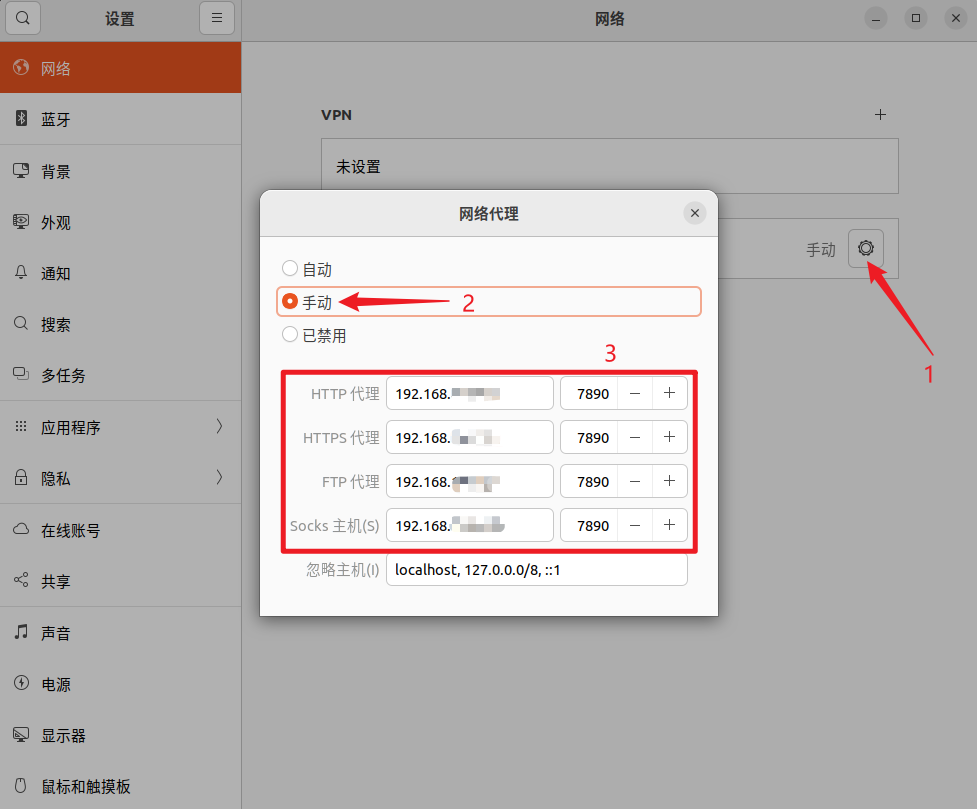Select the 手动 proxy radio button
The width and height of the screenshot is (977, 809).
click(290, 301)
